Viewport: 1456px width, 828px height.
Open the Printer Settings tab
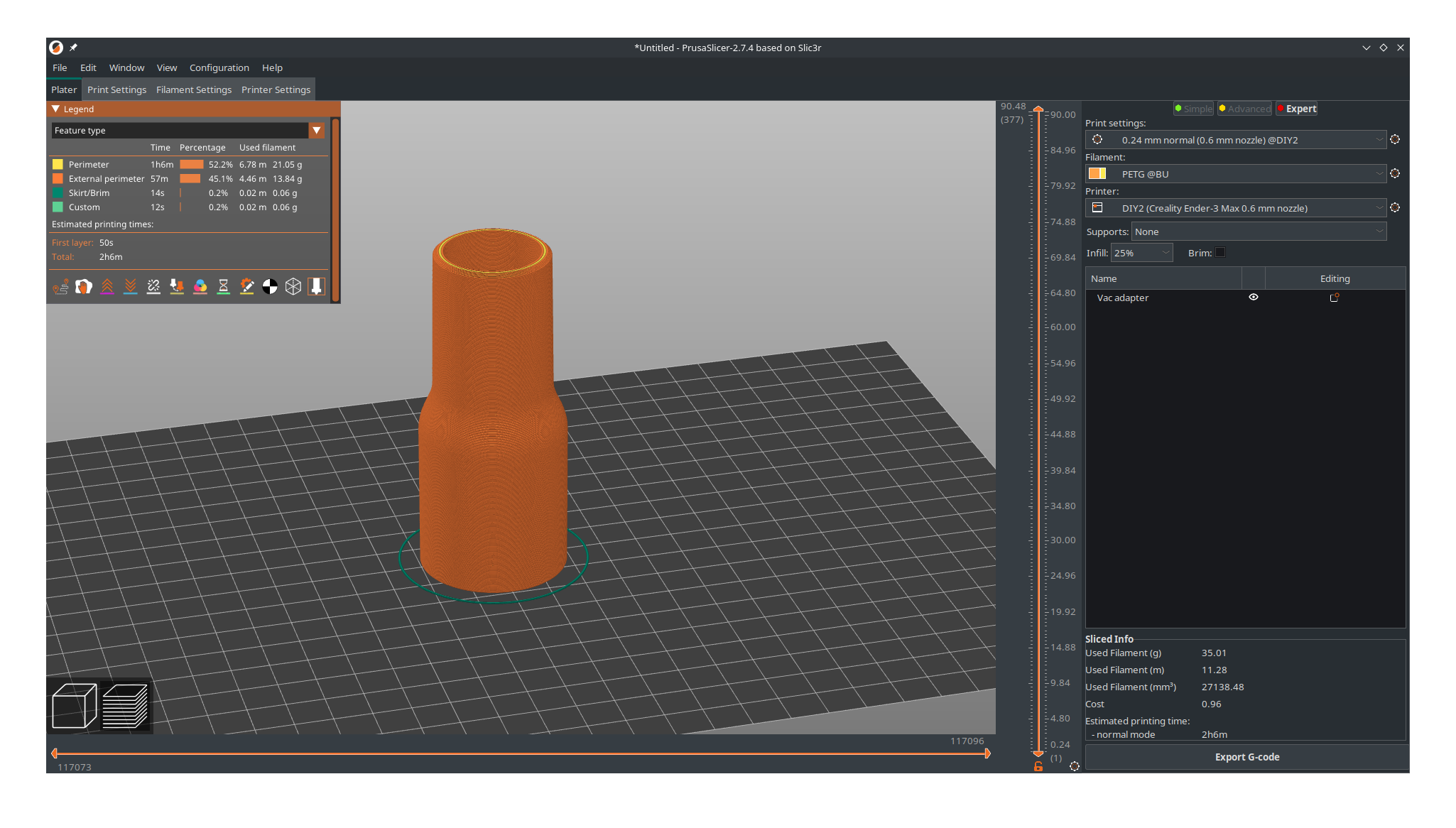276,90
